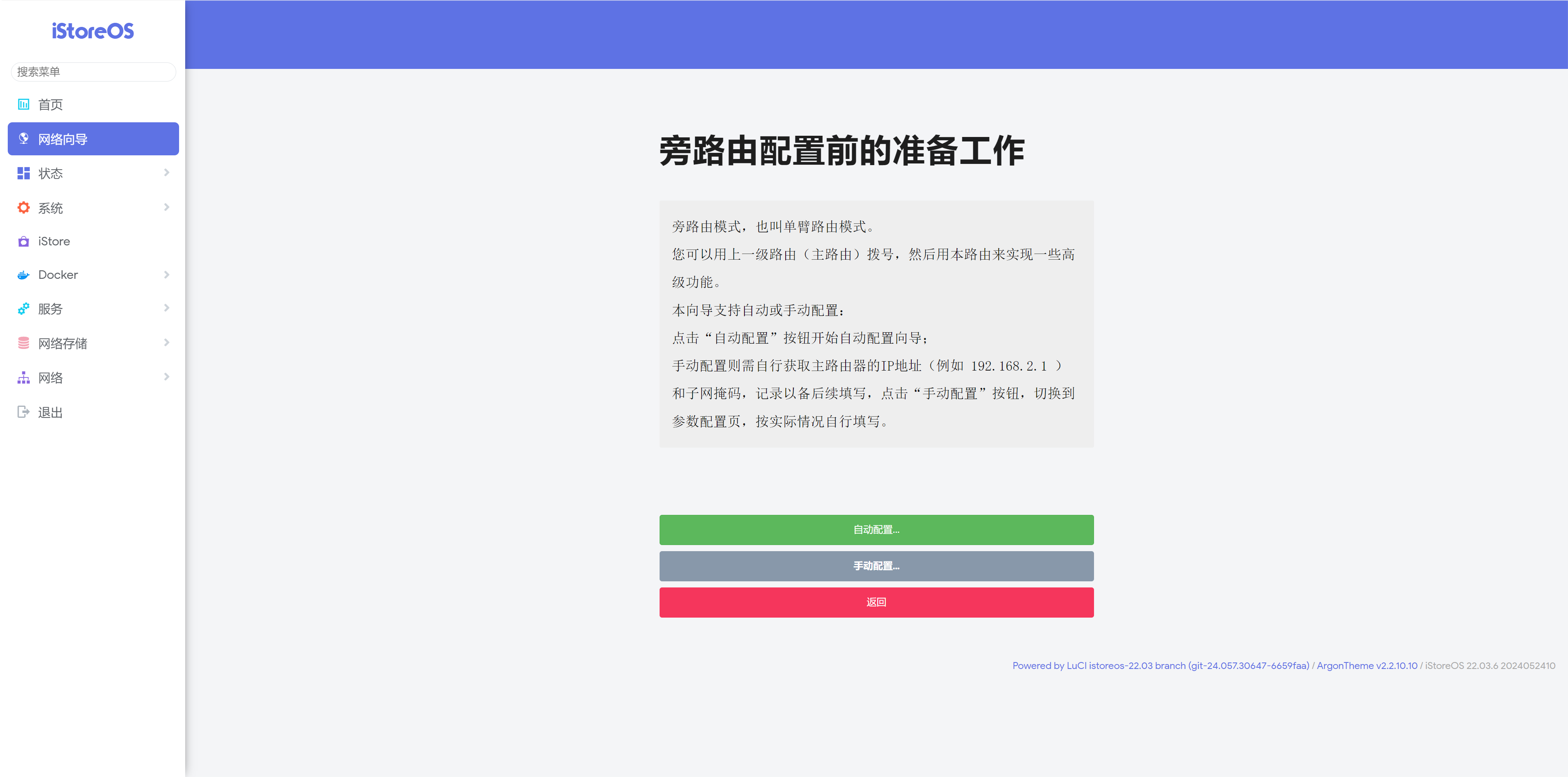1568x777 pixels.
Task: Expand the 状态 submenu chevron
Action: pos(166,173)
